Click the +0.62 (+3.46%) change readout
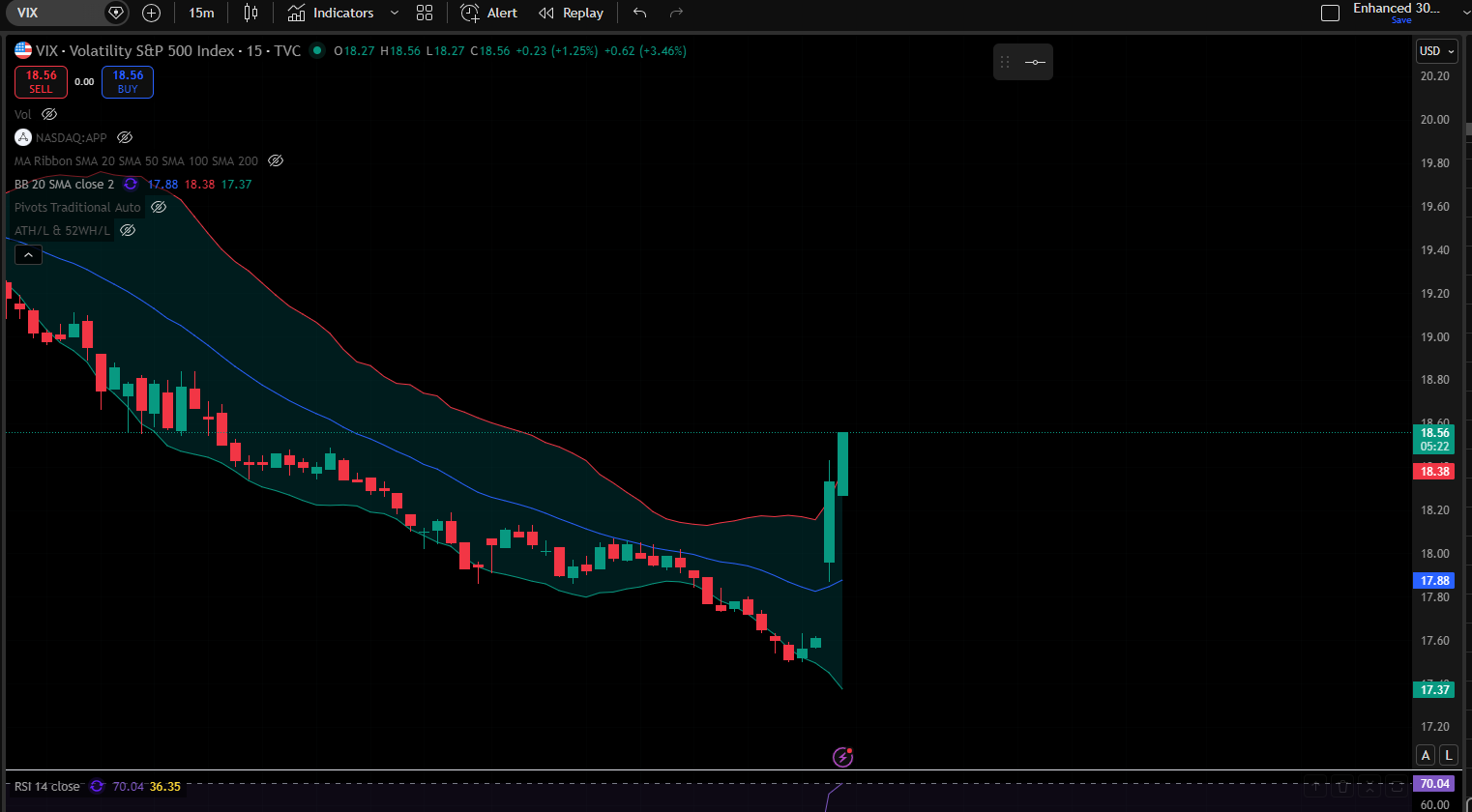Image resolution: width=1472 pixels, height=812 pixels. pos(645,50)
